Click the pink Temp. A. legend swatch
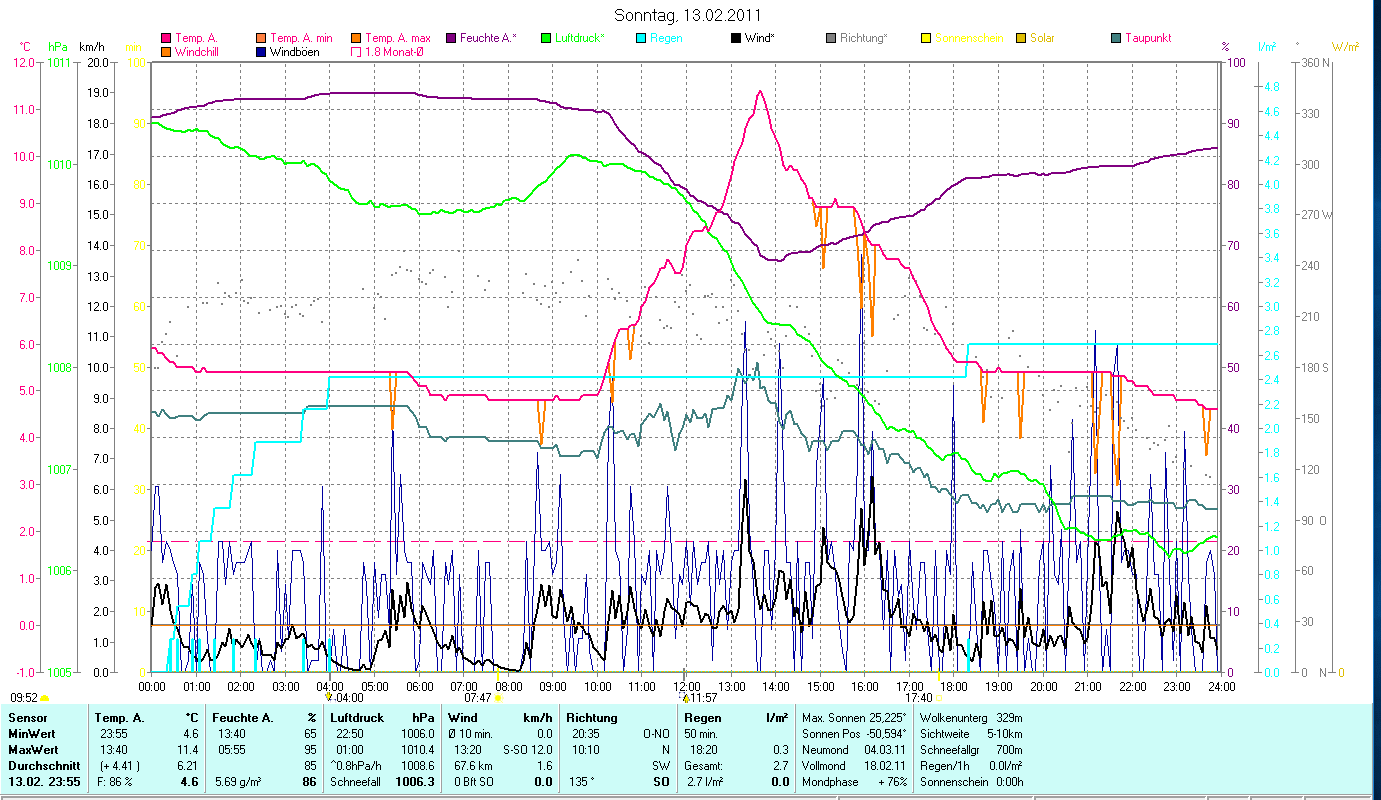The width and height of the screenshot is (1381, 800). (x=166, y=38)
